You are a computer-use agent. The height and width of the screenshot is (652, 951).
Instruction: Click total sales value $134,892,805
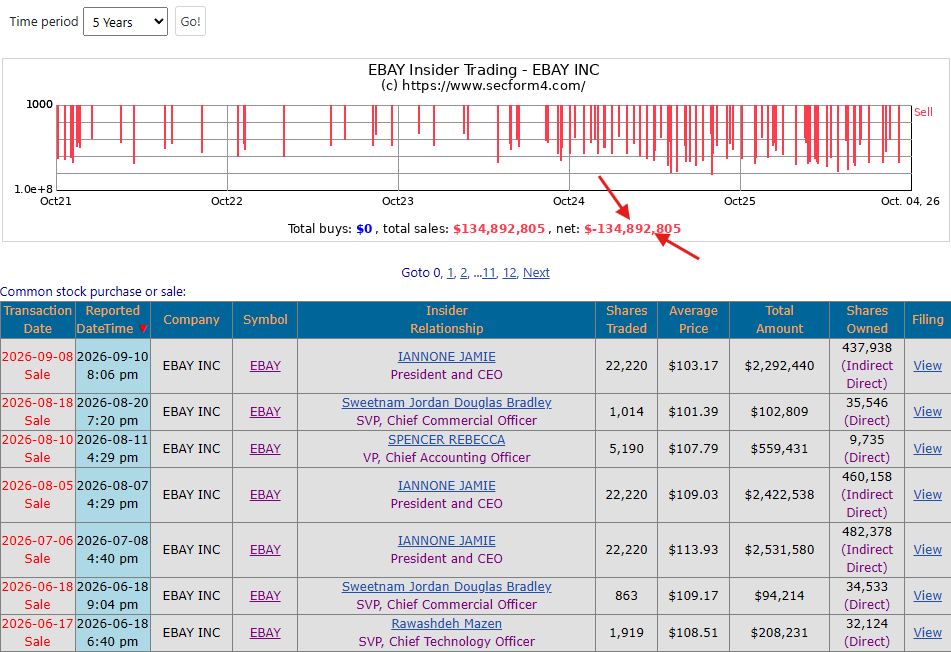coord(499,229)
